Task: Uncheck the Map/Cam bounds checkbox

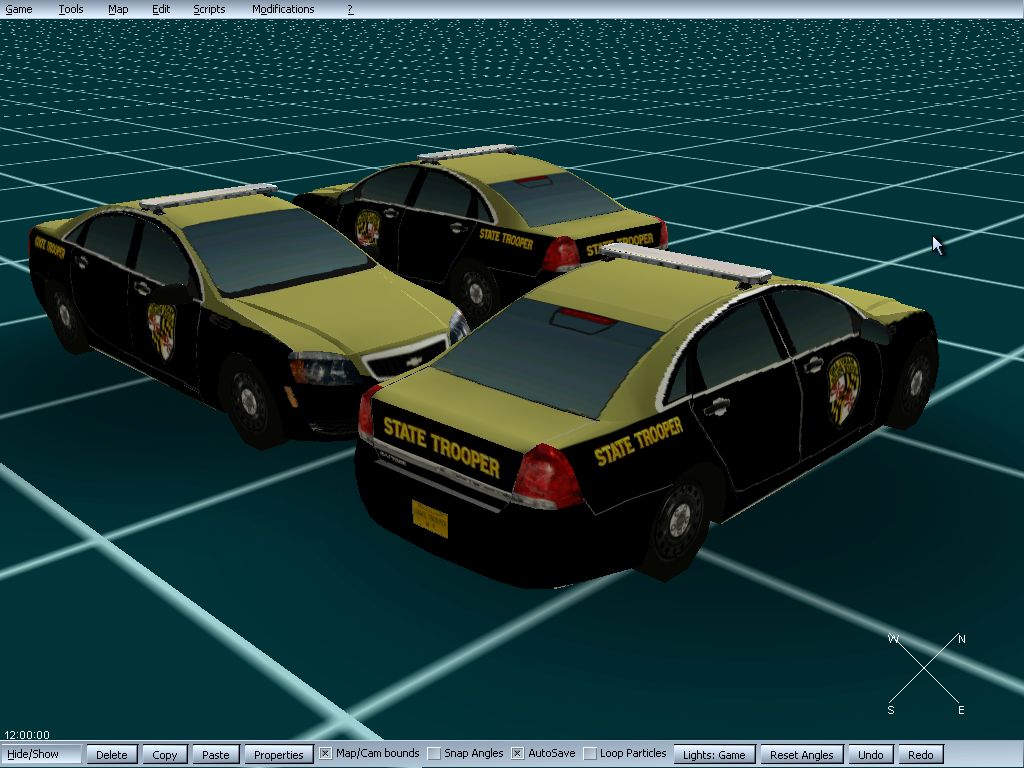Action: (x=325, y=754)
